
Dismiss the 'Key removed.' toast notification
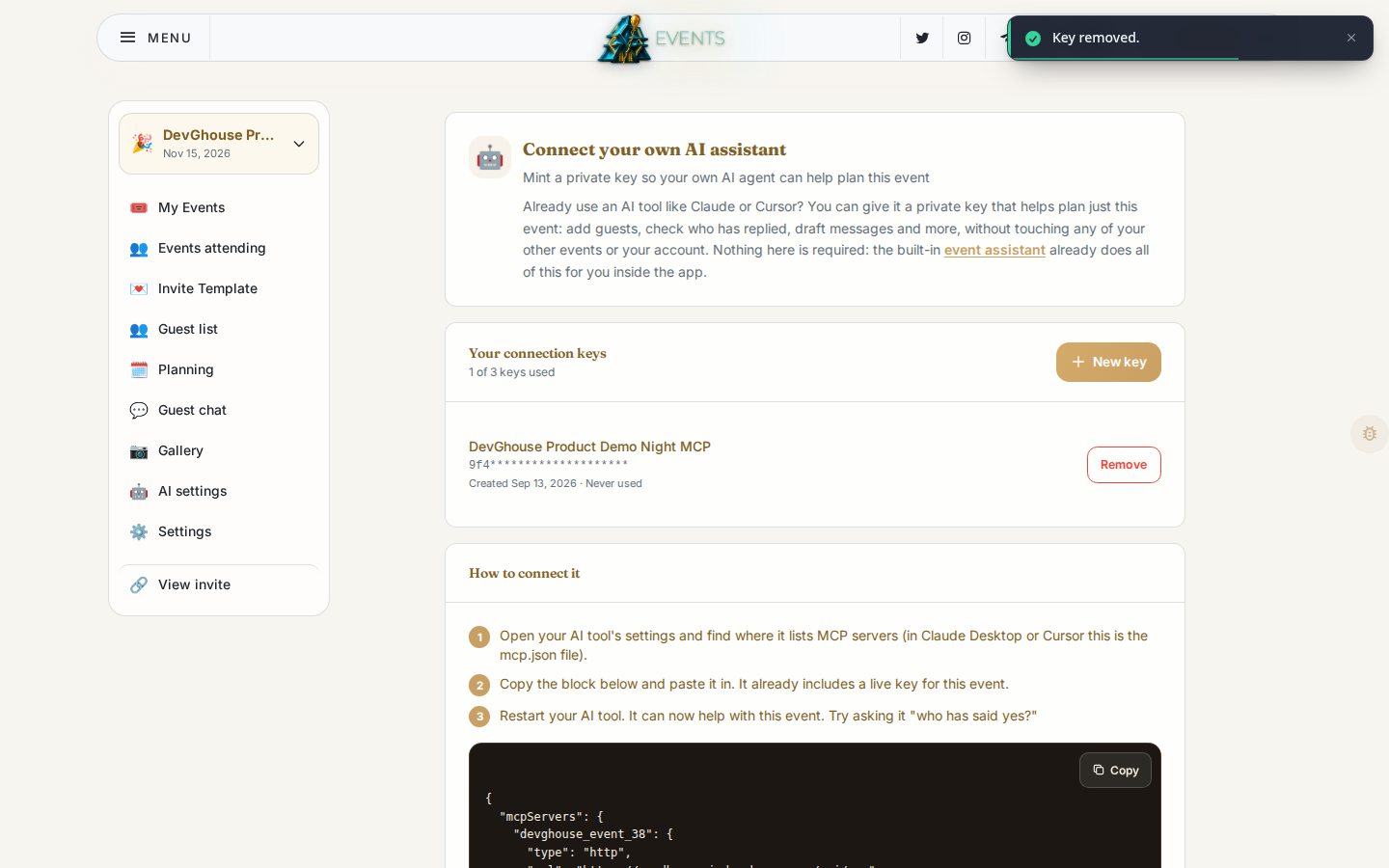coord(1351,38)
